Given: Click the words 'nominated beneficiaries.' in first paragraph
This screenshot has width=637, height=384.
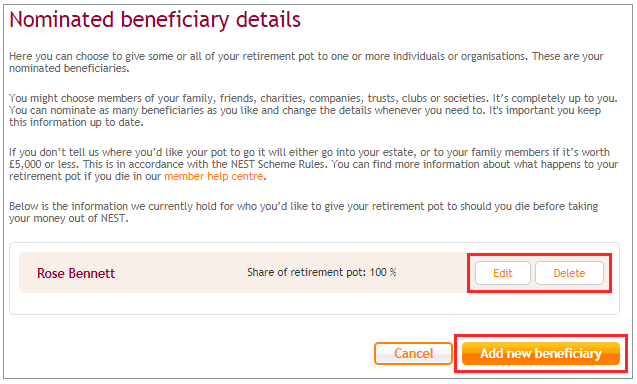Looking at the screenshot, I should pyautogui.click(x=69, y=68).
